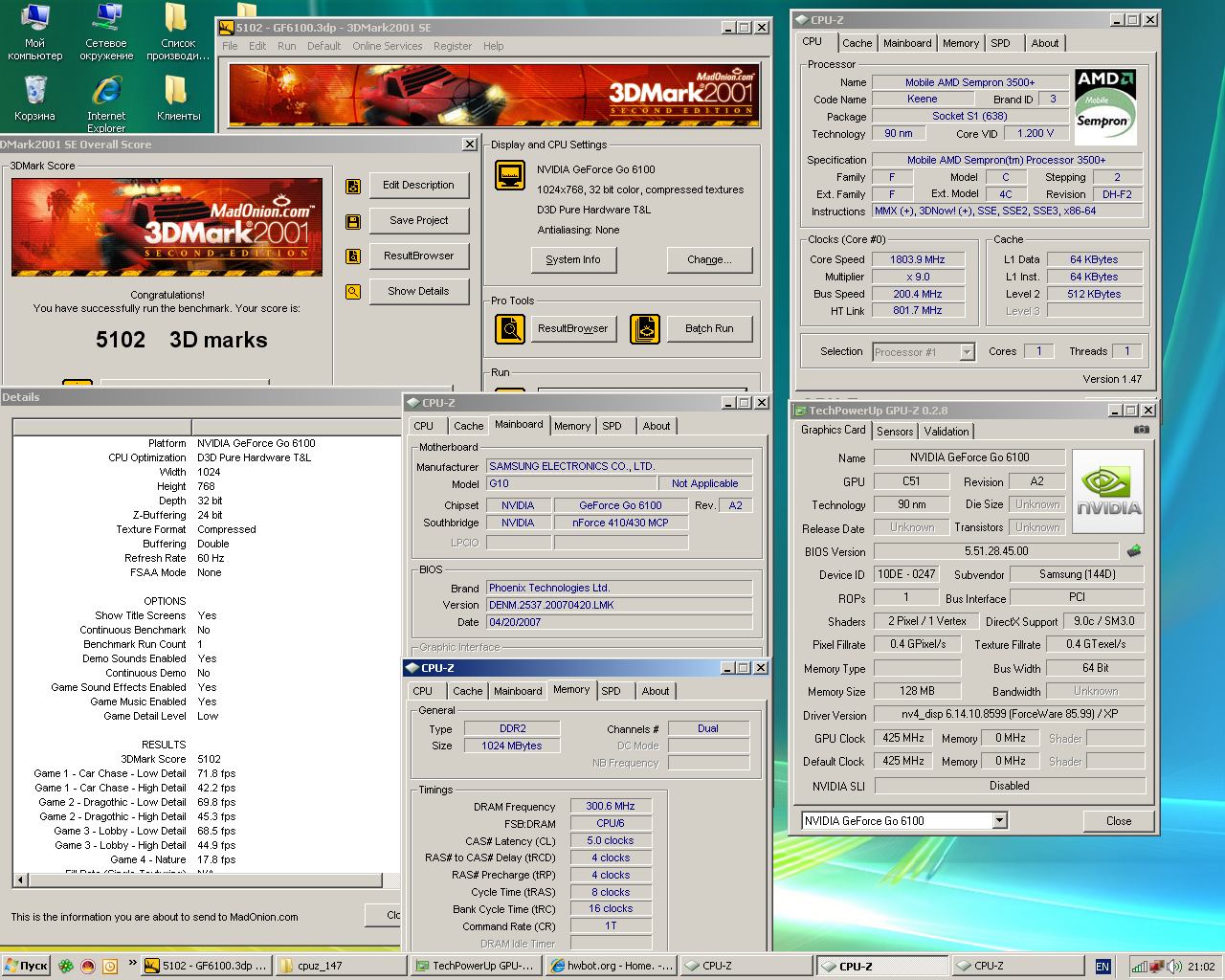Switch to Validation tab in GPU-Z
The image size is (1225, 980).
[x=947, y=432]
